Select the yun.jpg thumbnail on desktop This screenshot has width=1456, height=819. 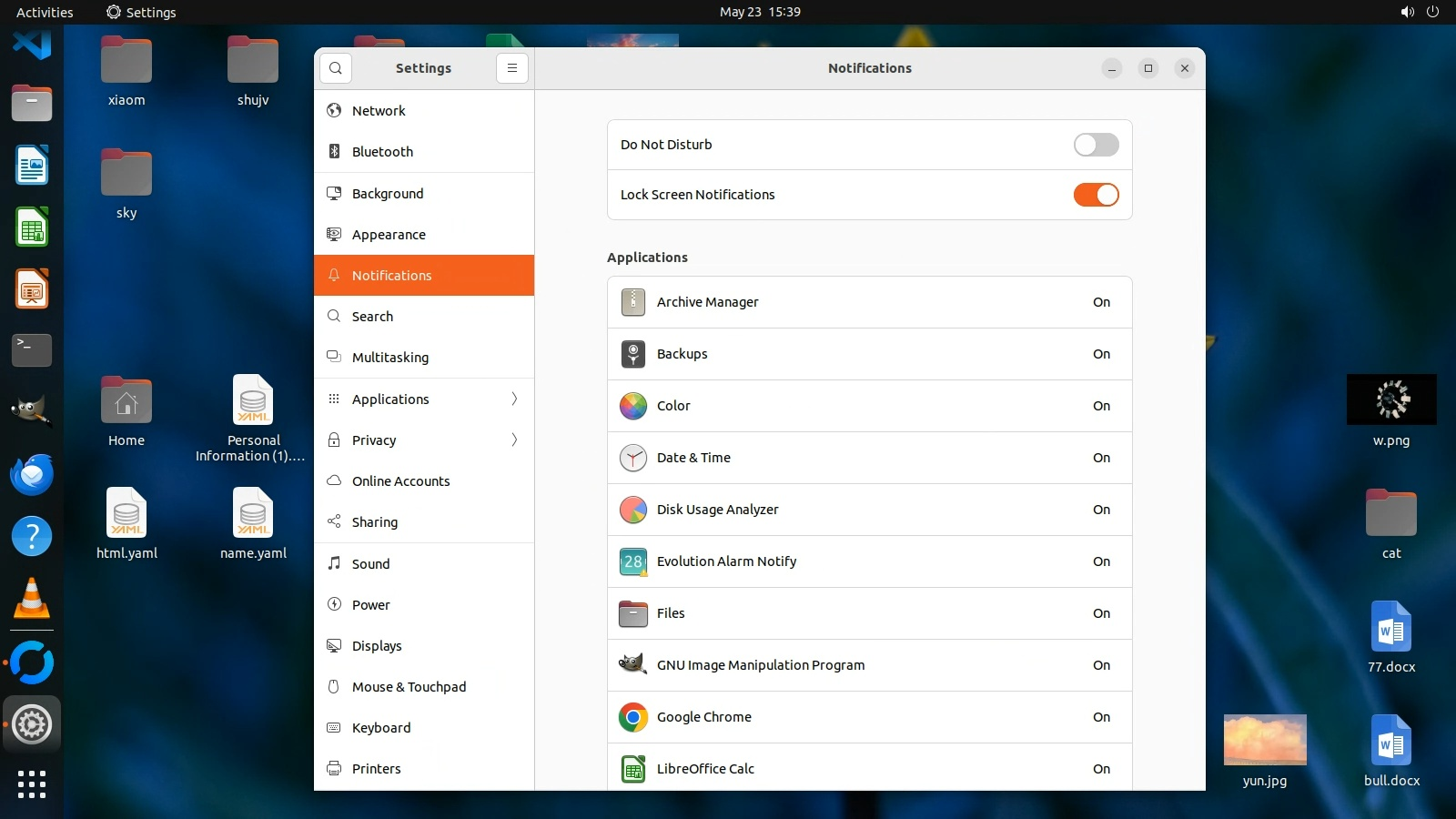point(1265,740)
